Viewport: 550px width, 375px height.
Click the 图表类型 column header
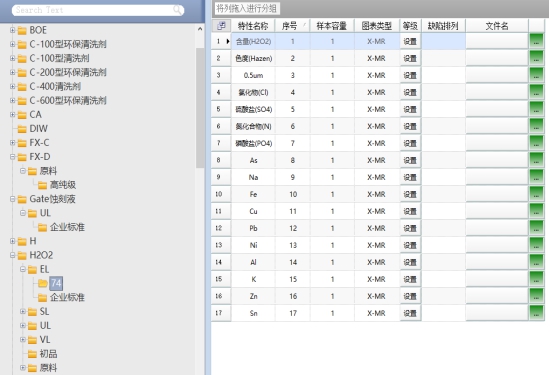point(377,26)
